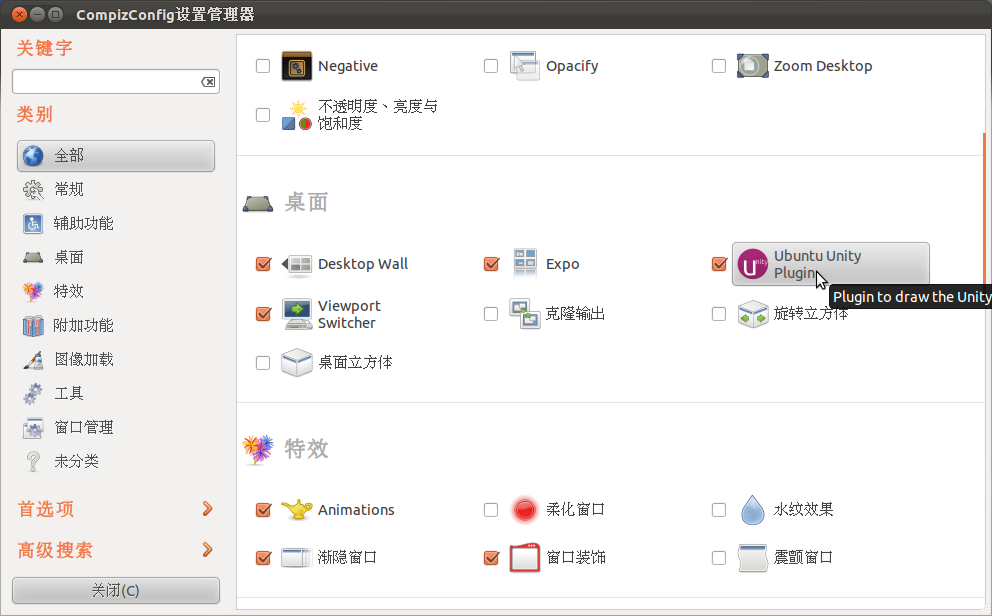Uncheck the 渐隐窗口 checkbox
The height and width of the screenshot is (616, 992).
(263, 558)
